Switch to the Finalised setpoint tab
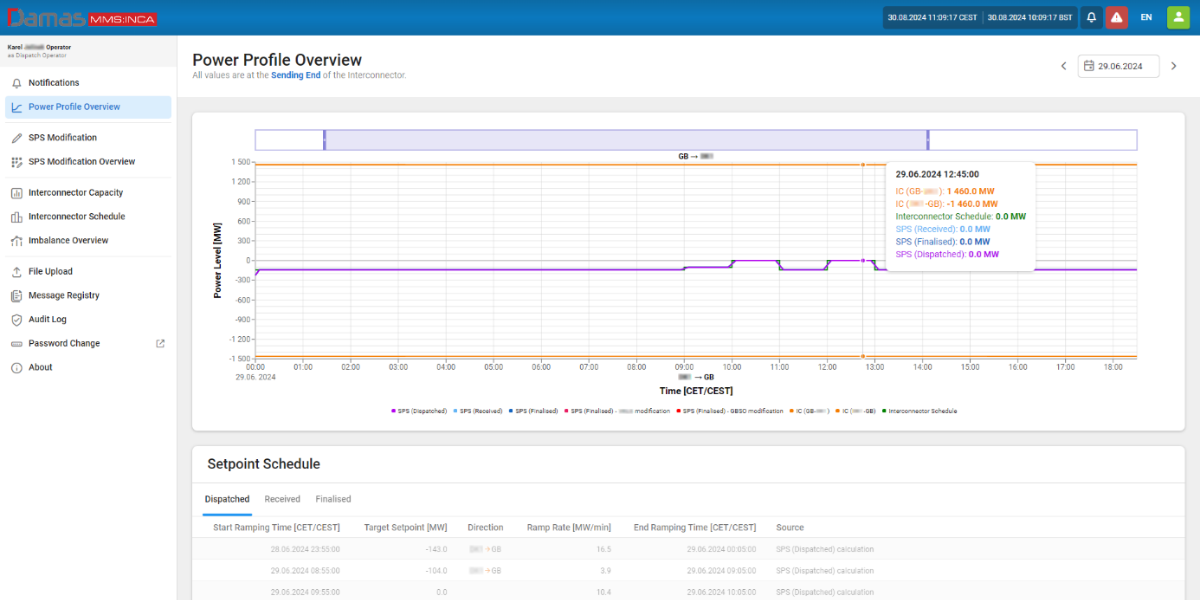Viewport: 1200px width, 600px height. 333,499
